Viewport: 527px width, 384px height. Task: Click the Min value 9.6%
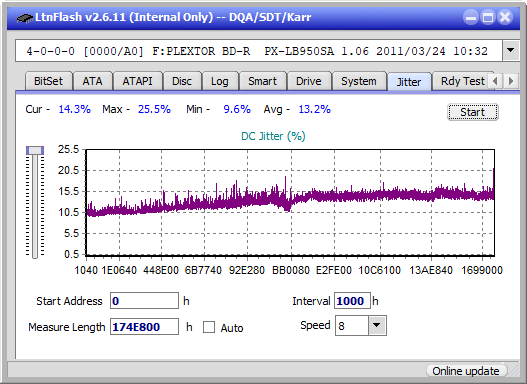point(237,109)
